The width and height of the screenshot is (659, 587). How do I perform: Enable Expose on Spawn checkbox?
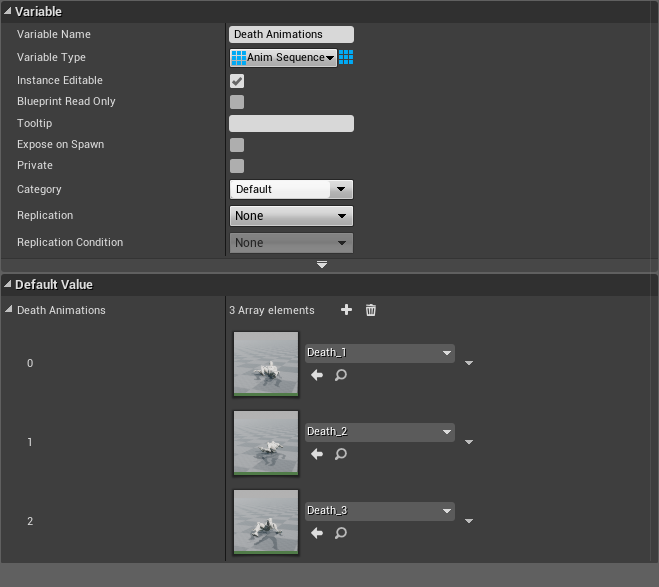pos(237,145)
